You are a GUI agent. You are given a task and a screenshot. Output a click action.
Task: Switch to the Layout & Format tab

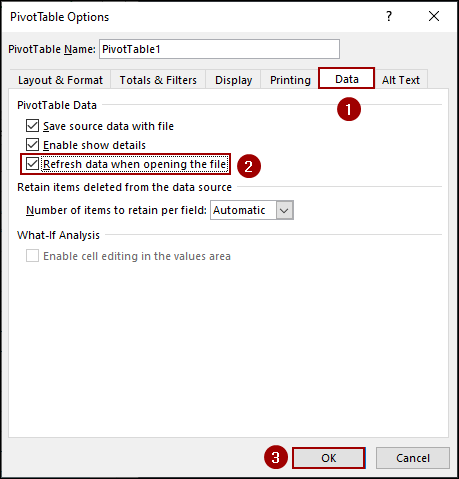60,80
